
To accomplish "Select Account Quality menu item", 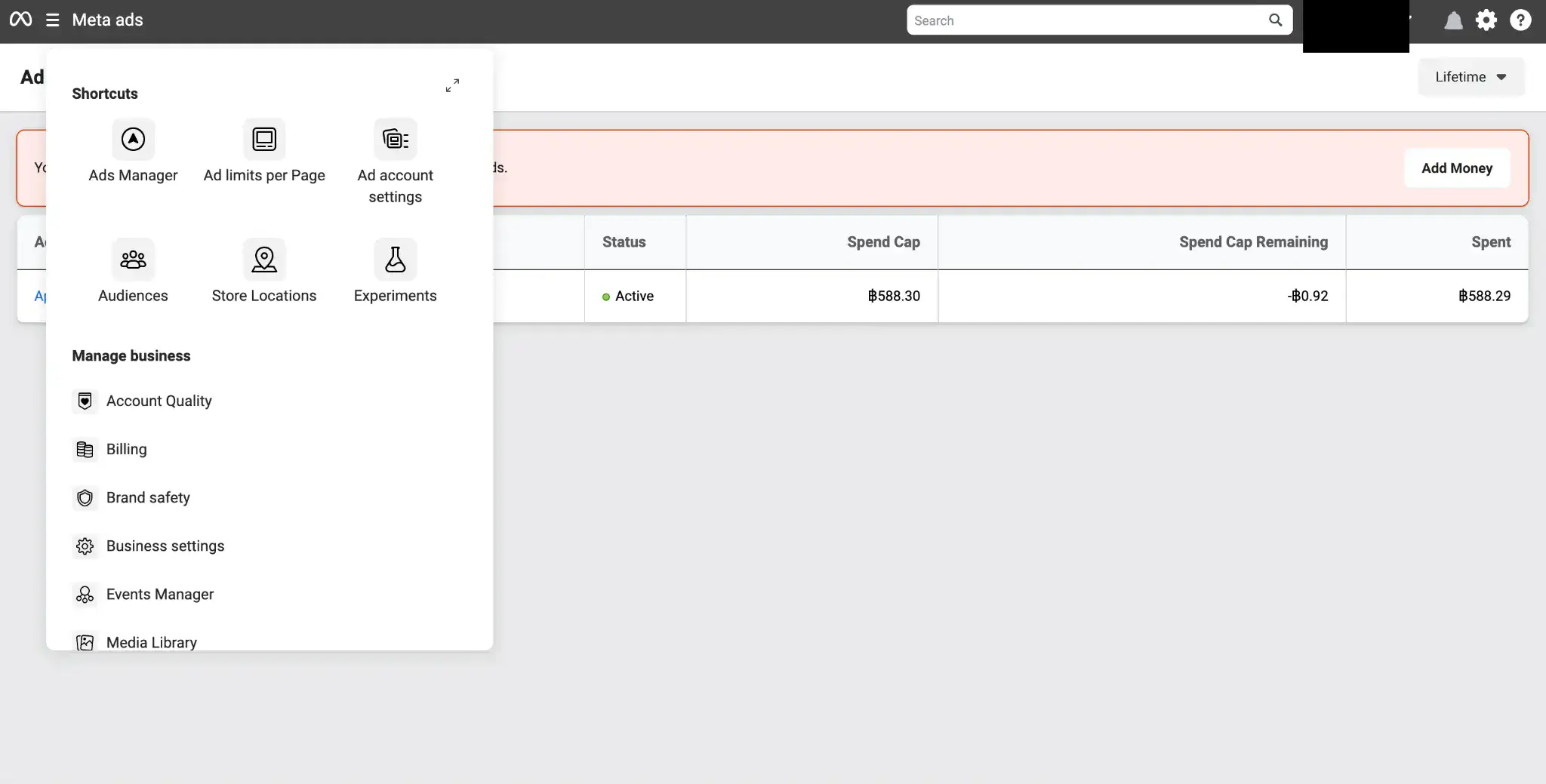I will click(x=159, y=401).
